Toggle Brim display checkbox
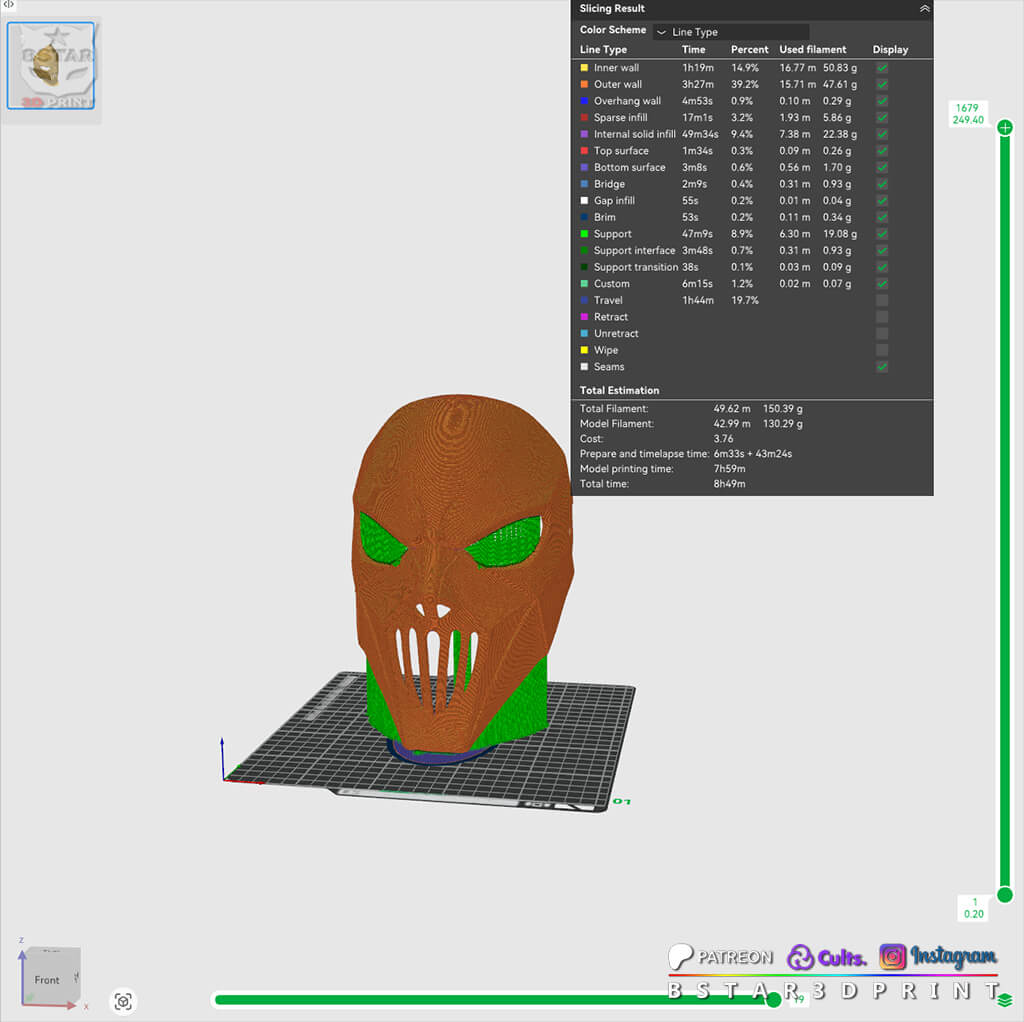 tap(882, 217)
